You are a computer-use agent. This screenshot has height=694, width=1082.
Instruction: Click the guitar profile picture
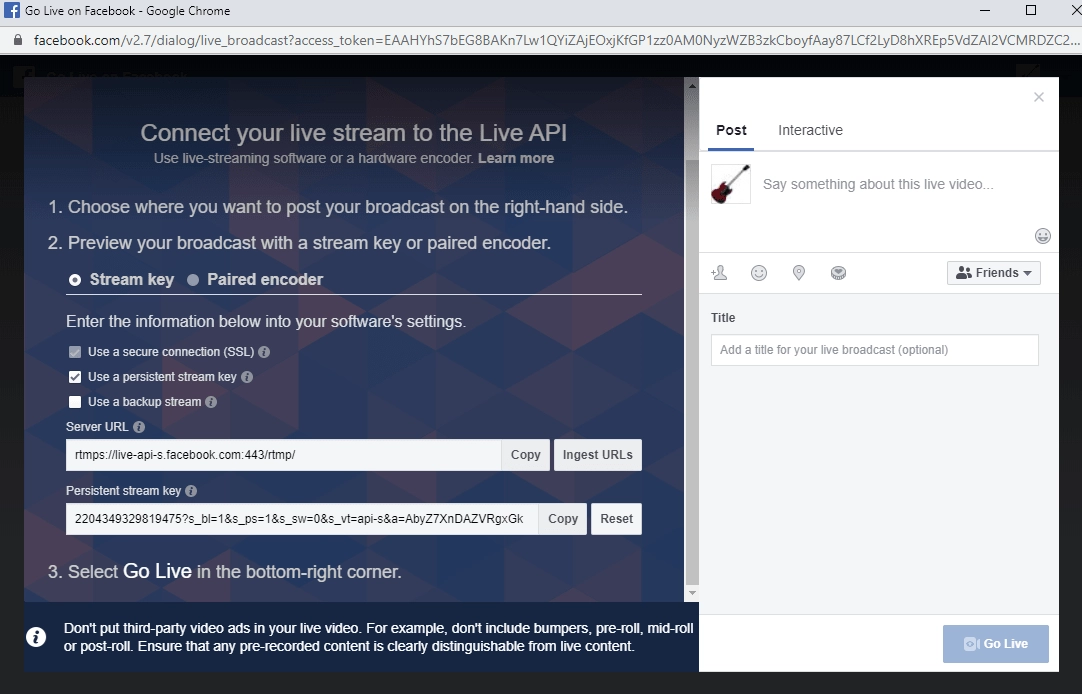coord(731,184)
